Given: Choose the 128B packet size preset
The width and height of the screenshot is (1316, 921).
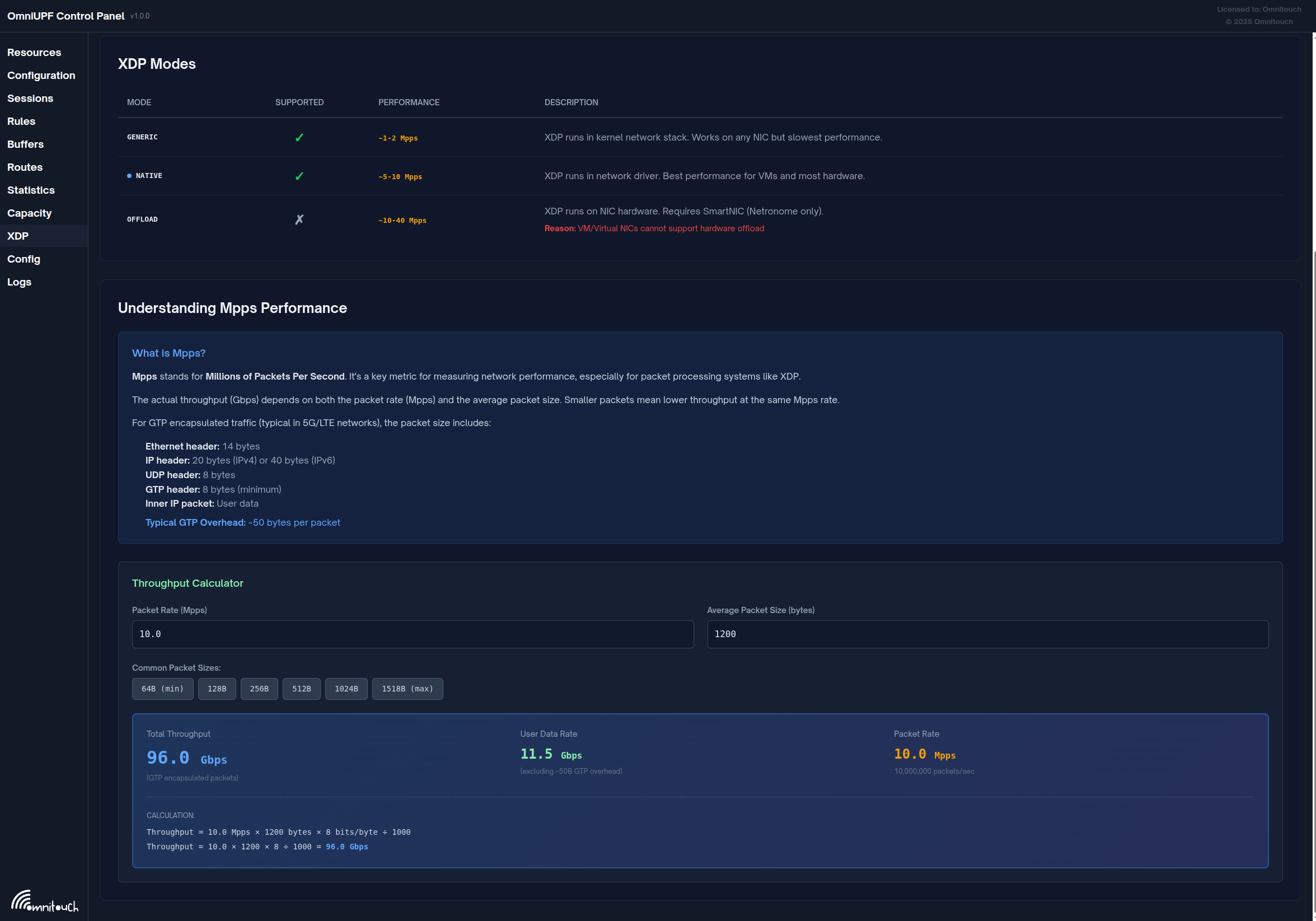Looking at the screenshot, I should coord(217,688).
